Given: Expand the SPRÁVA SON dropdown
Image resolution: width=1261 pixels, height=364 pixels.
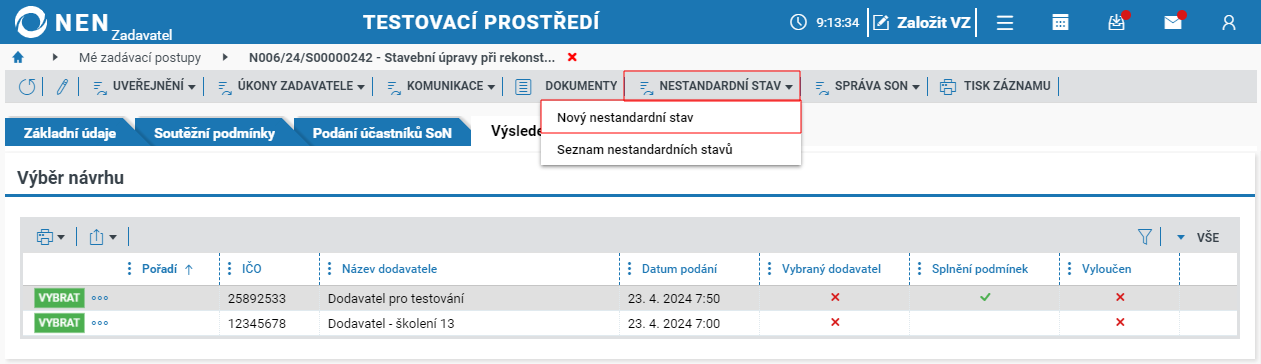Looking at the screenshot, I should (x=868, y=86).
